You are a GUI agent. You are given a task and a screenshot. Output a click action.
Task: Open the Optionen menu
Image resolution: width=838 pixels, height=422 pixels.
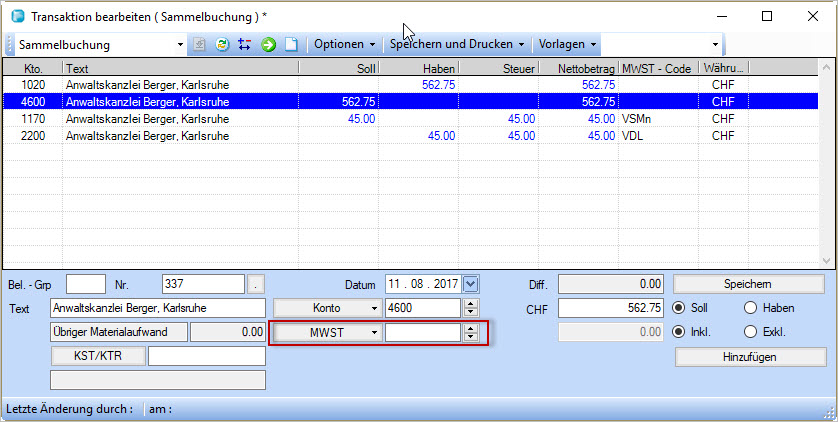click(x=344, y=45)
